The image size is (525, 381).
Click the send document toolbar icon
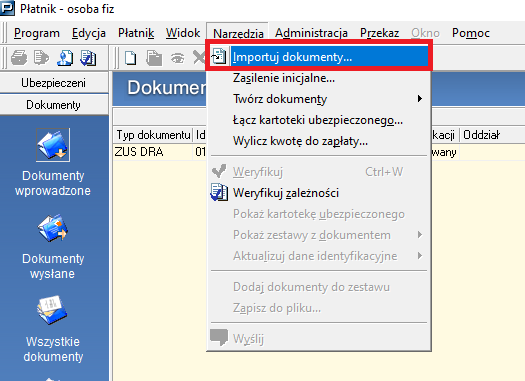coord(42,58)
